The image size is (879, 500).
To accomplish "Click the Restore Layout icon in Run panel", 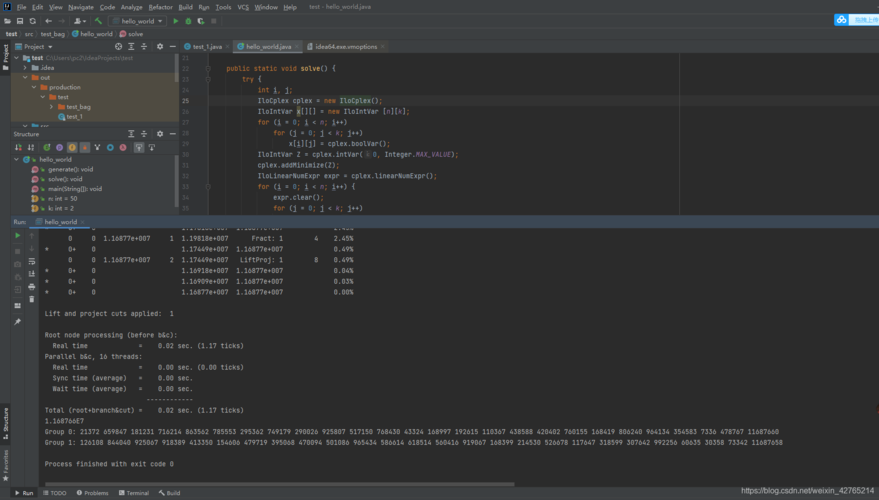I will [x=17, y=305].
